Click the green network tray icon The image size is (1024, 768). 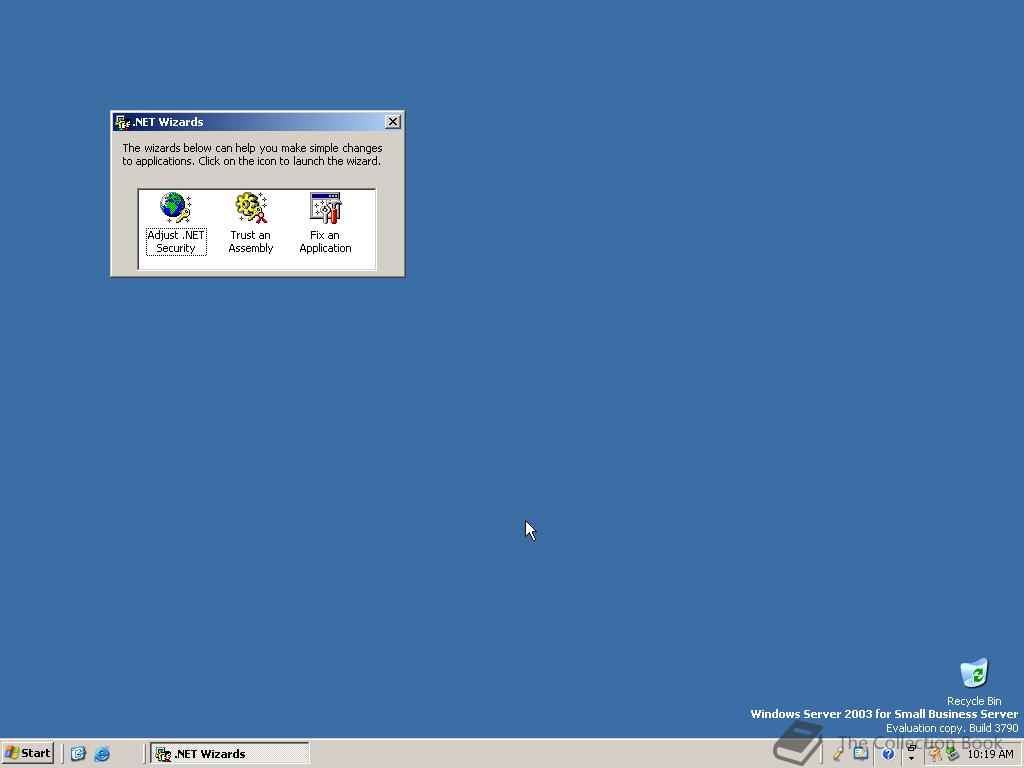click(952, 754)
